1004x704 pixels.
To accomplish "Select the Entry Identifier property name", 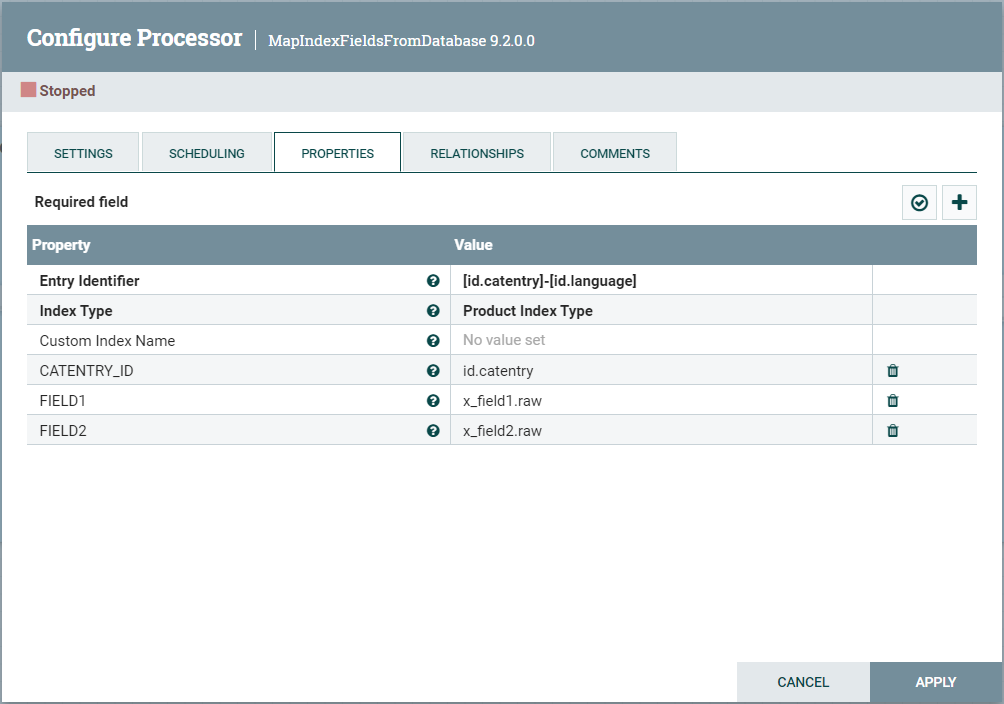I will tap(90, 281).
